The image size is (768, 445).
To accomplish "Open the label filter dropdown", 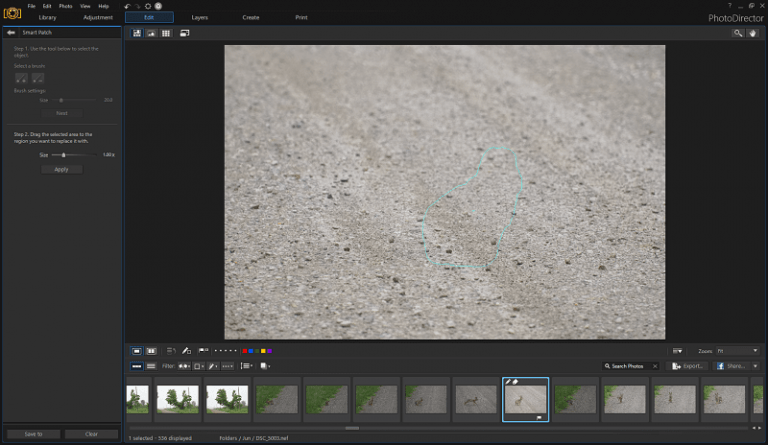I will tap(199, 366).
